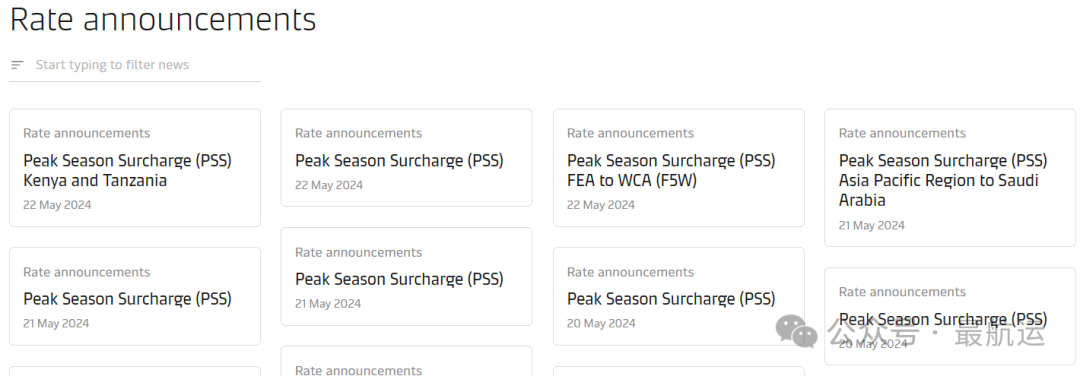
Task: Focus the 'Start typing to filter news' field
Action: [135, 65]
